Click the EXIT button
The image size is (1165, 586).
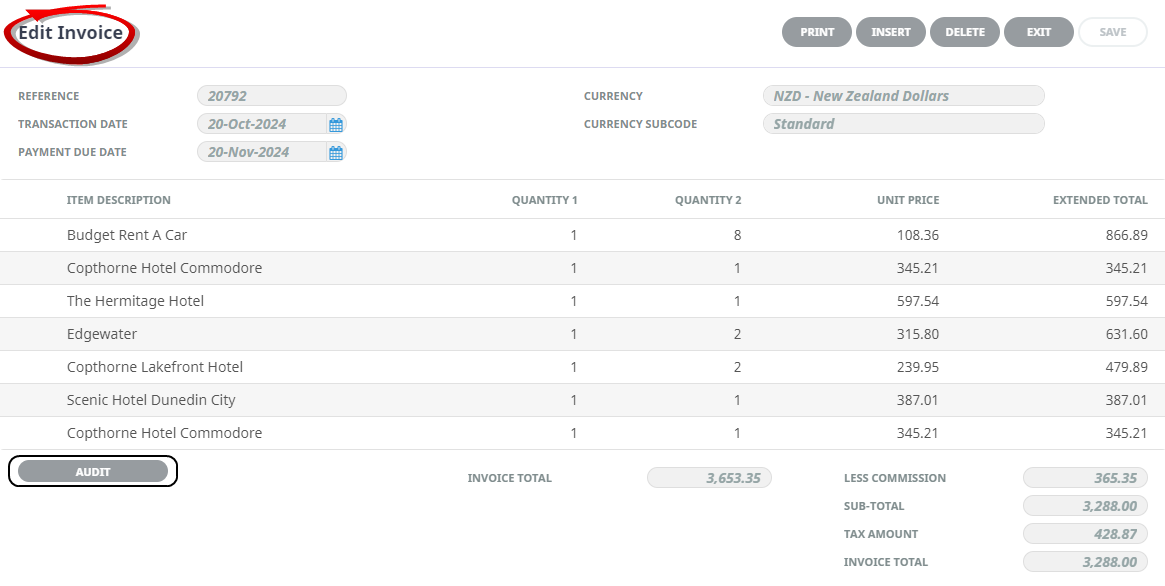pos(1039,32)
